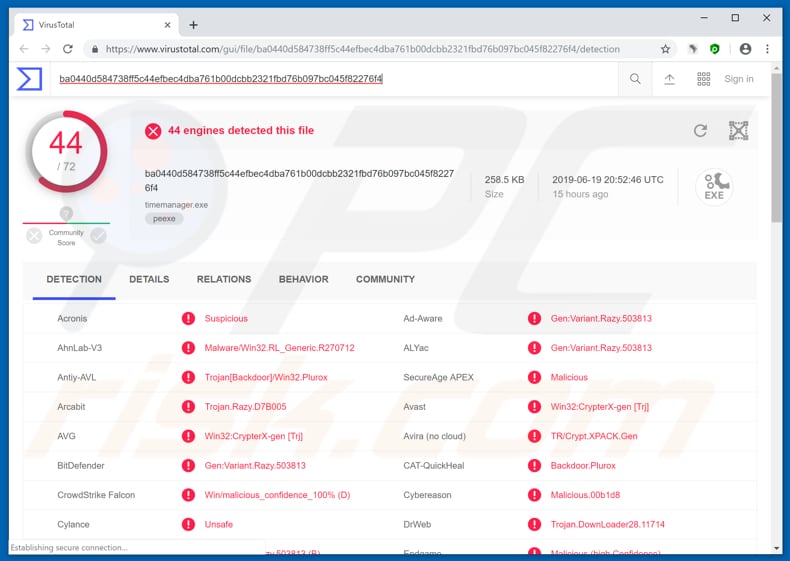This screenshot has width=790, height=561.
Task: Open Chrome three-dot menu
Action: pos(768,48)
